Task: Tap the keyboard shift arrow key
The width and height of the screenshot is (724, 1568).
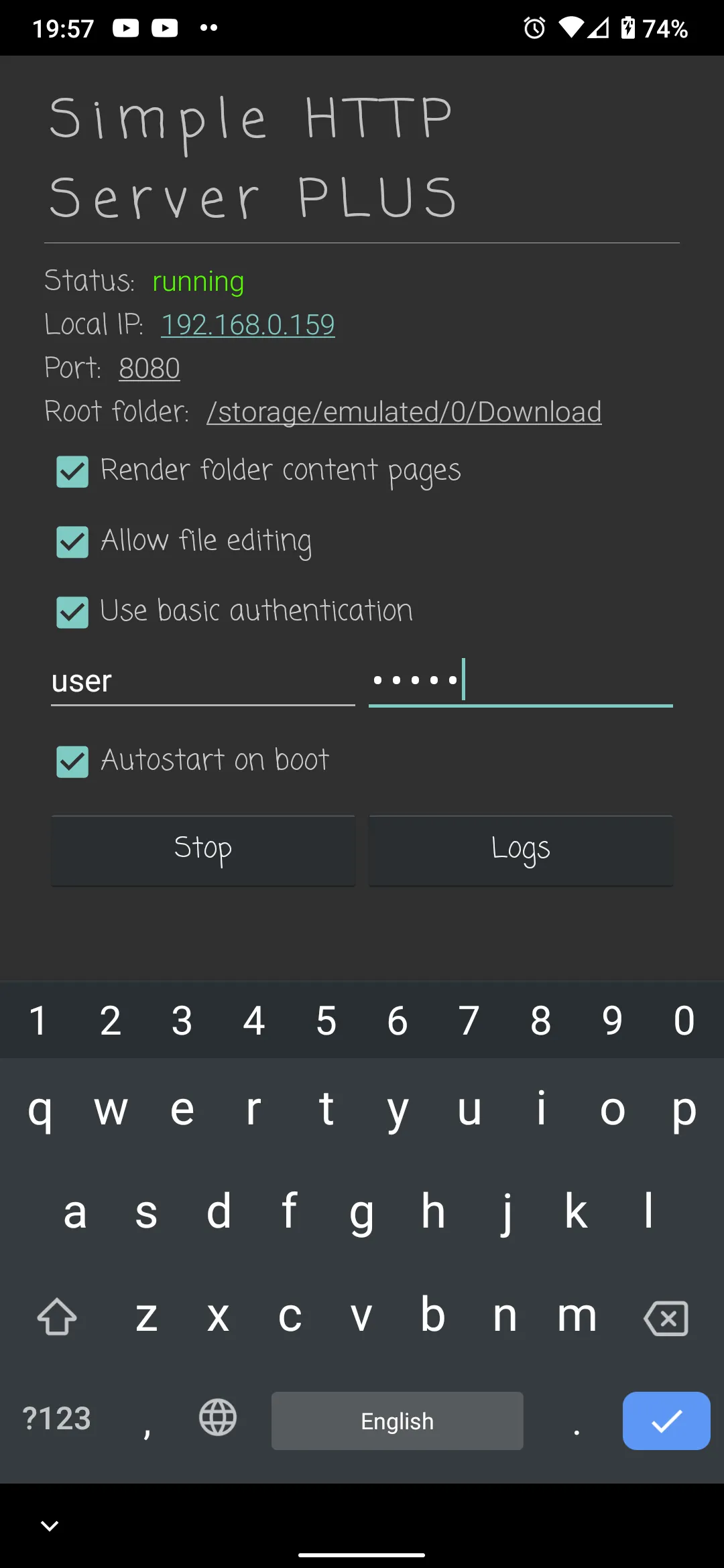Action: point(57,1317)
